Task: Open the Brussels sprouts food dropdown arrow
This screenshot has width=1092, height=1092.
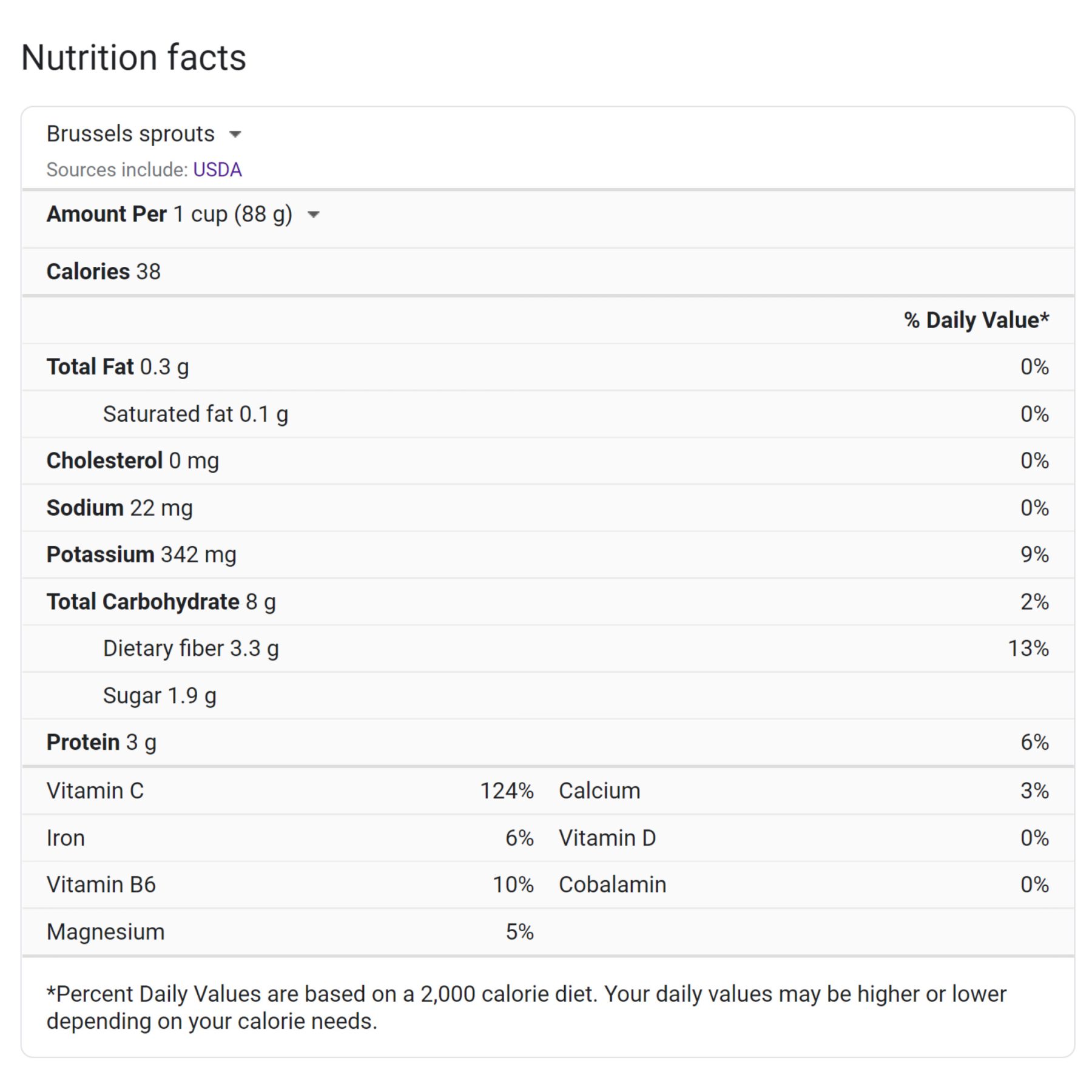Action: click(235, 134)
